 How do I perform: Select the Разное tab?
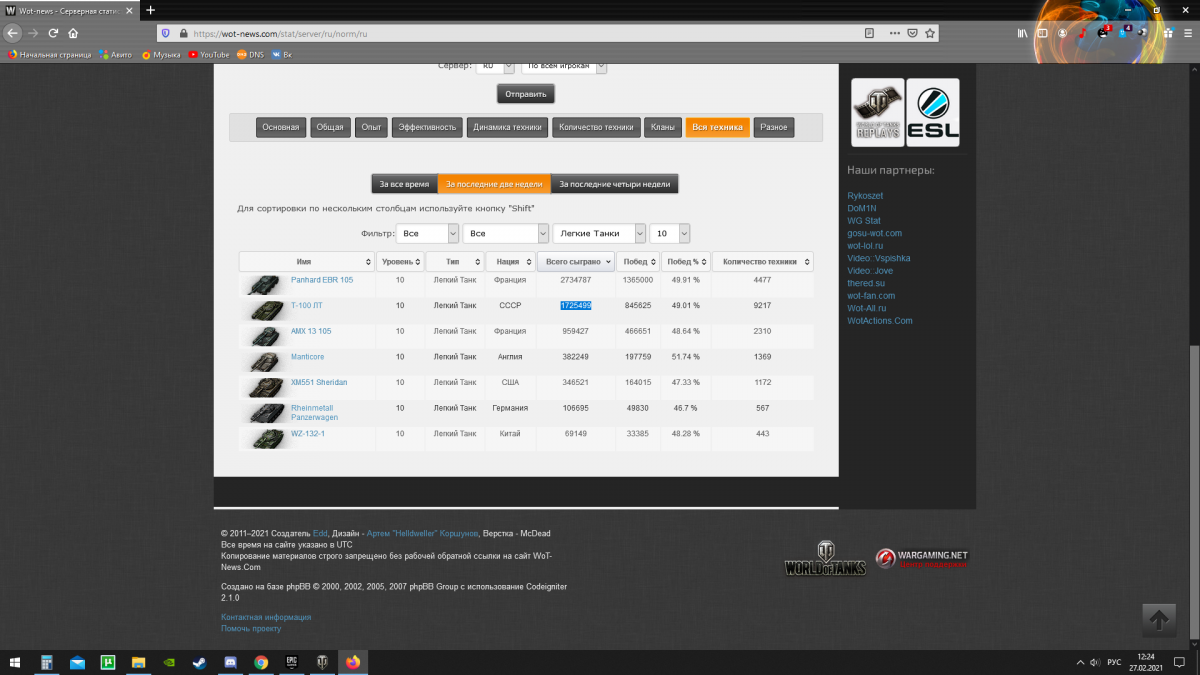coord(773,127)
